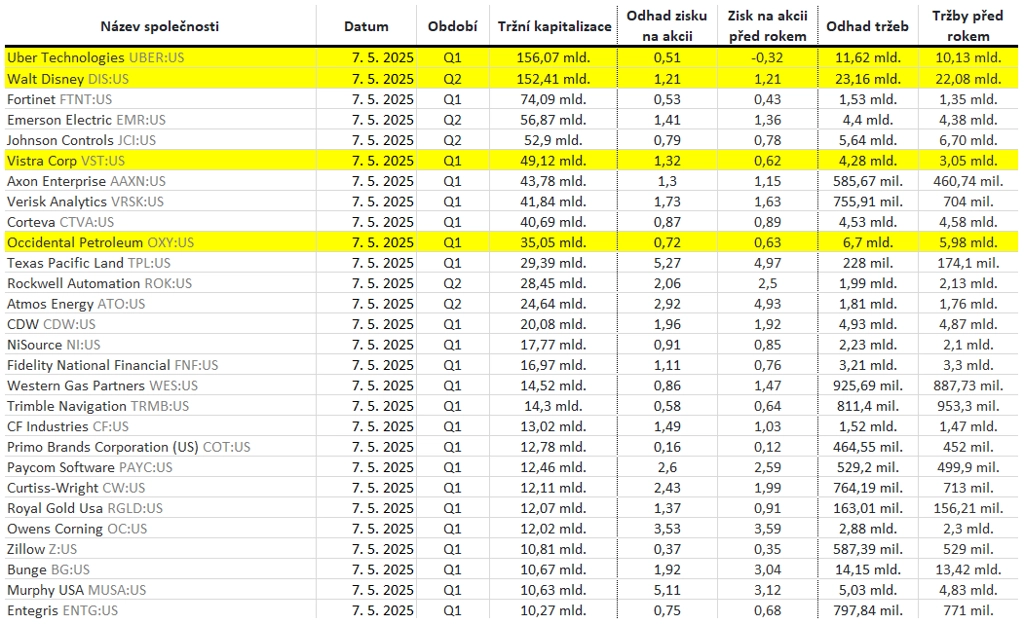Click the Bunge company name

point(26,570)
